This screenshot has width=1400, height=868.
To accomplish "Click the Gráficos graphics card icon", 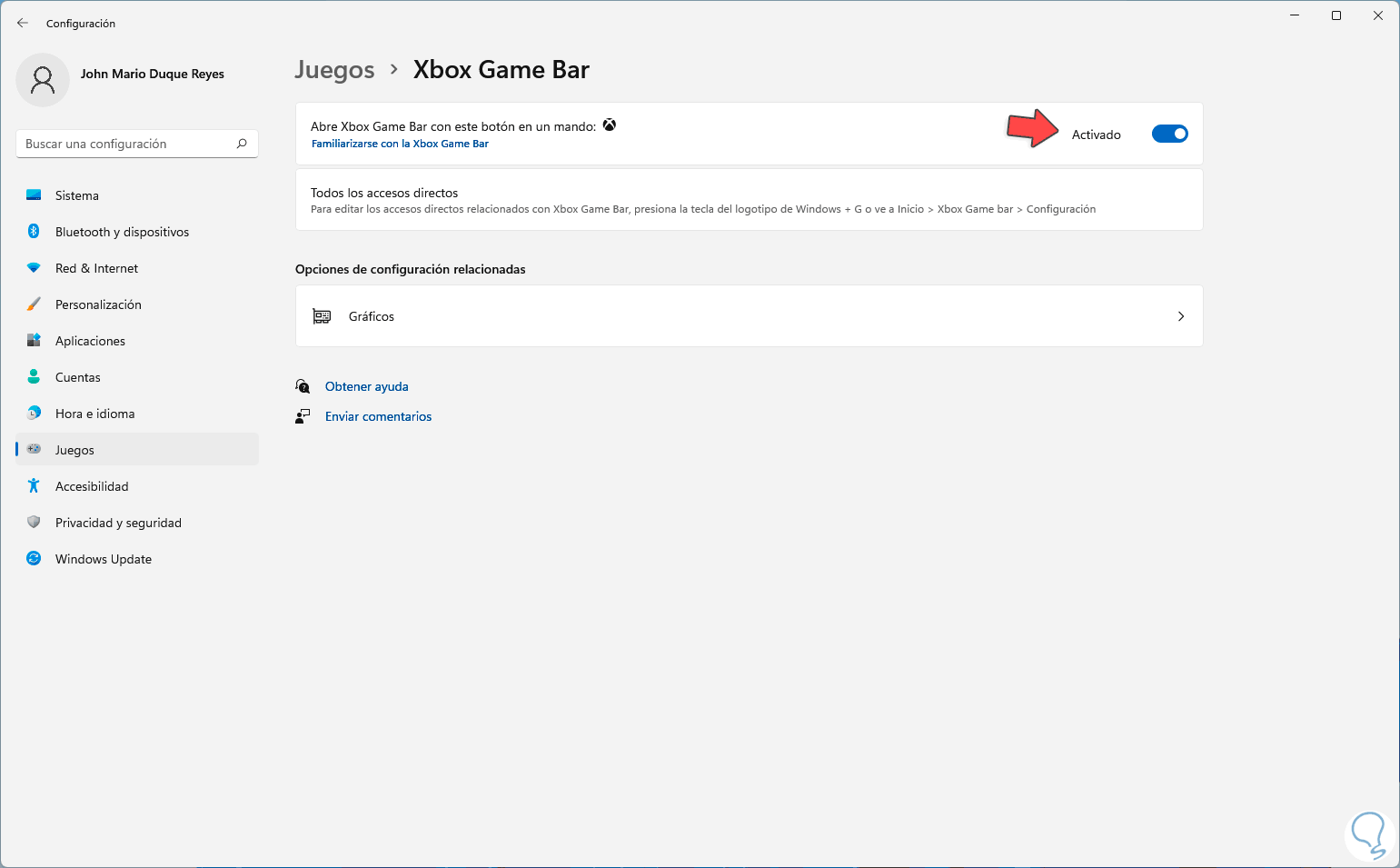I will [x=322, y=316].
